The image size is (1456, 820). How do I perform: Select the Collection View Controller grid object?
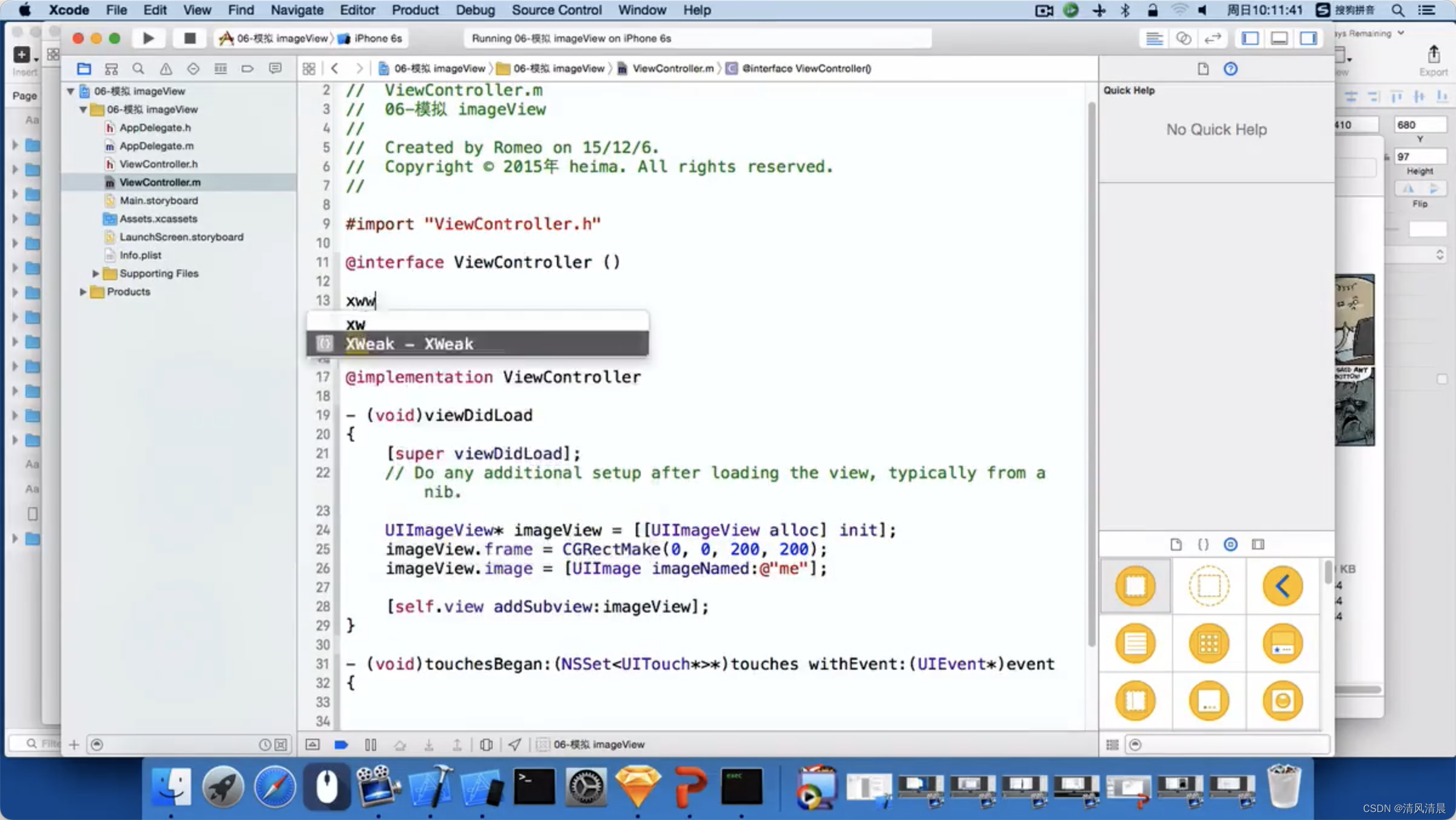pos(1208,643)
